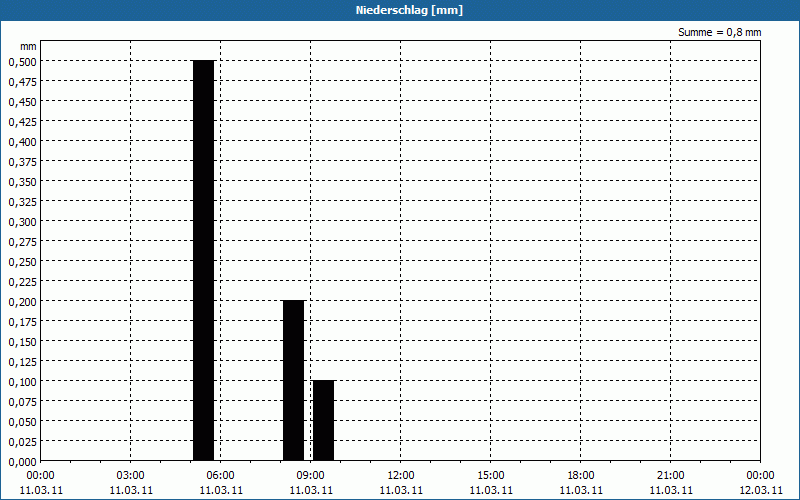Click the 0,350 y-axis label
Screen dimensions: 800x500
[x=22, y=182]
